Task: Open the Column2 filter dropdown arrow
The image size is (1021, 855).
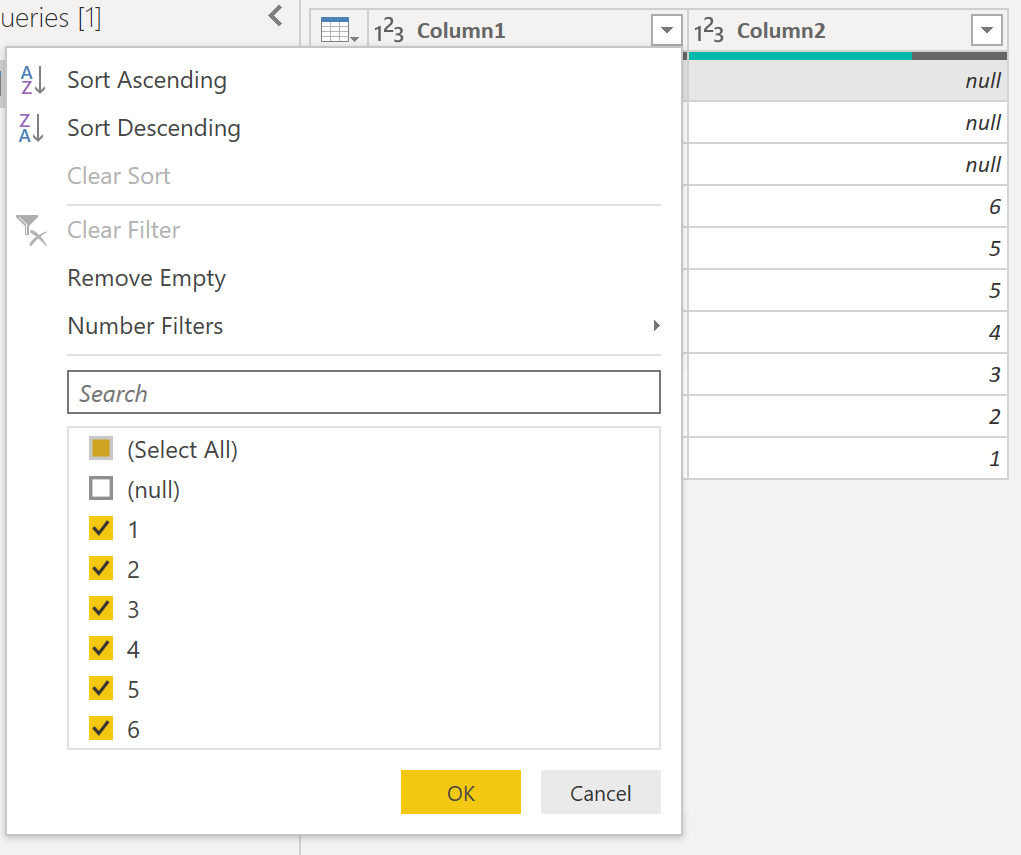Action: (986, 30)
